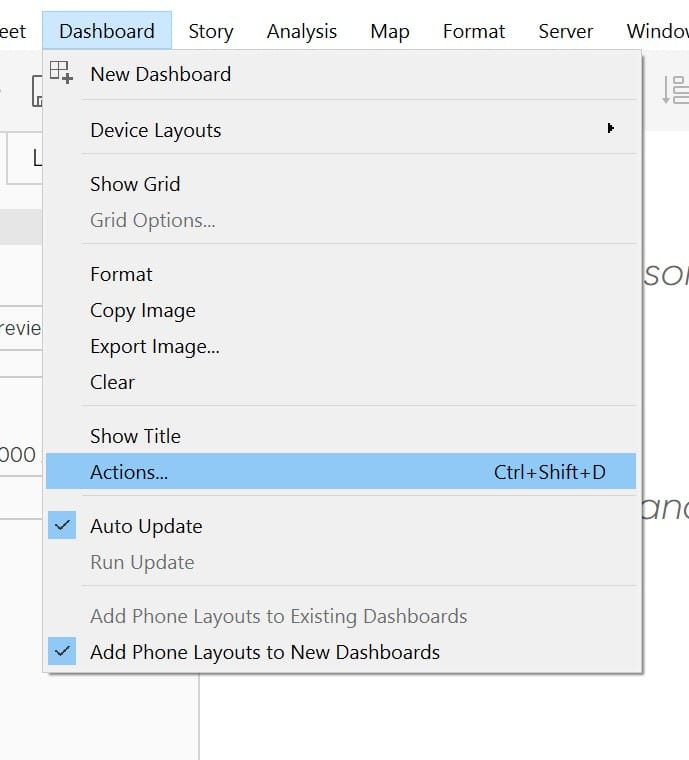Click the Device Layouts submenu arrow

point(611,128)
